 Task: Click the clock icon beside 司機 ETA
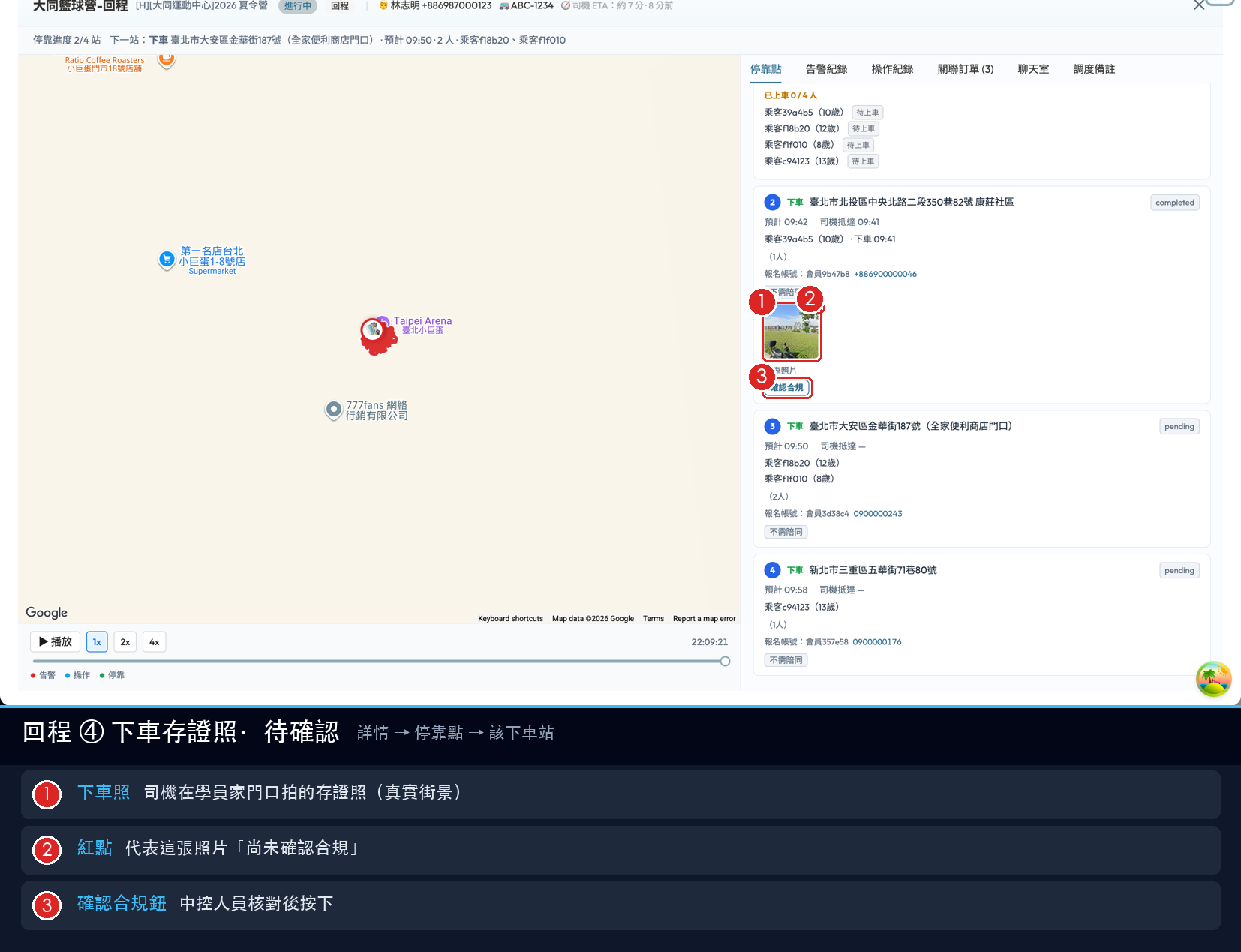[x=566, y=5]
